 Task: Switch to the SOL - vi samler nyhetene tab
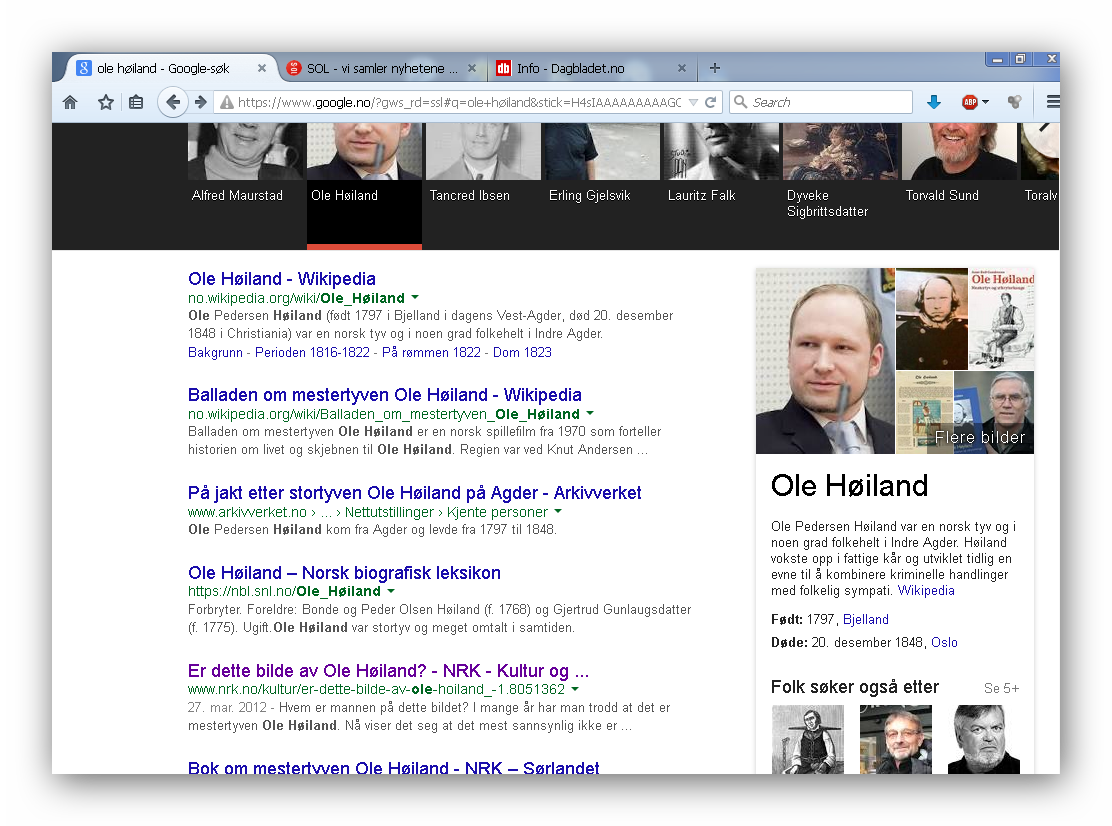(382, 68)
